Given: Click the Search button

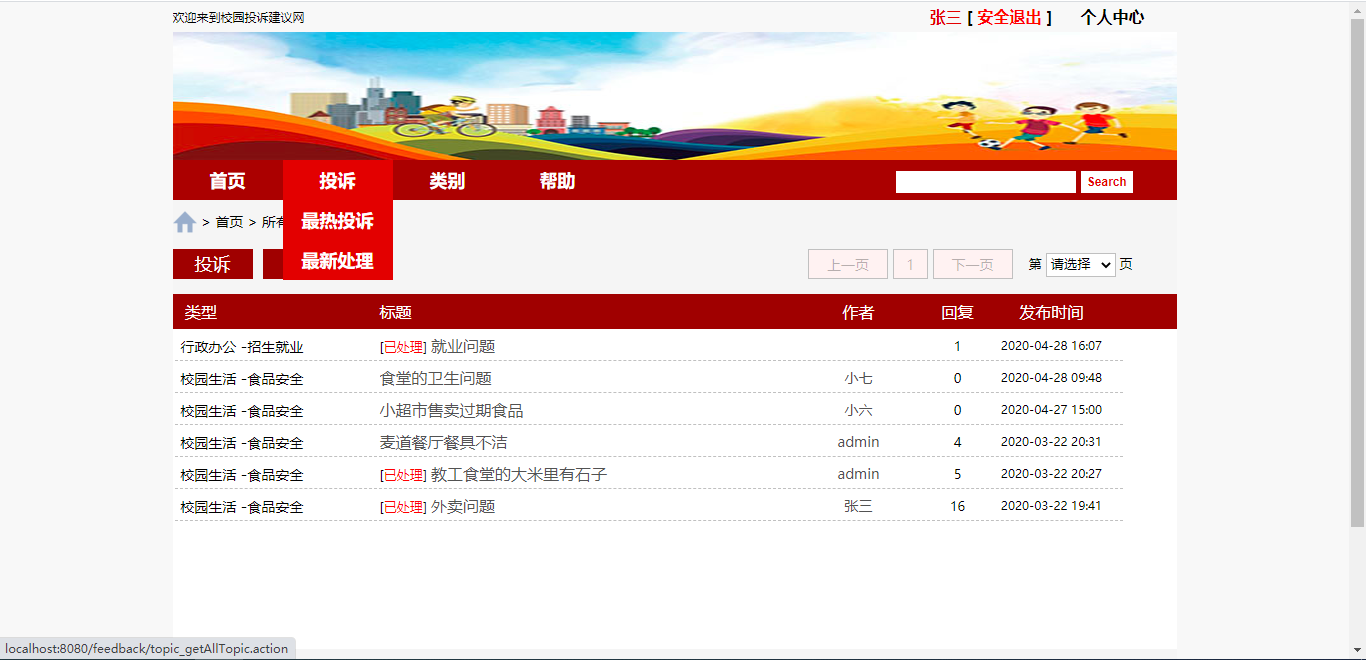Looking at the screenshot, I should pos(1107,182).
